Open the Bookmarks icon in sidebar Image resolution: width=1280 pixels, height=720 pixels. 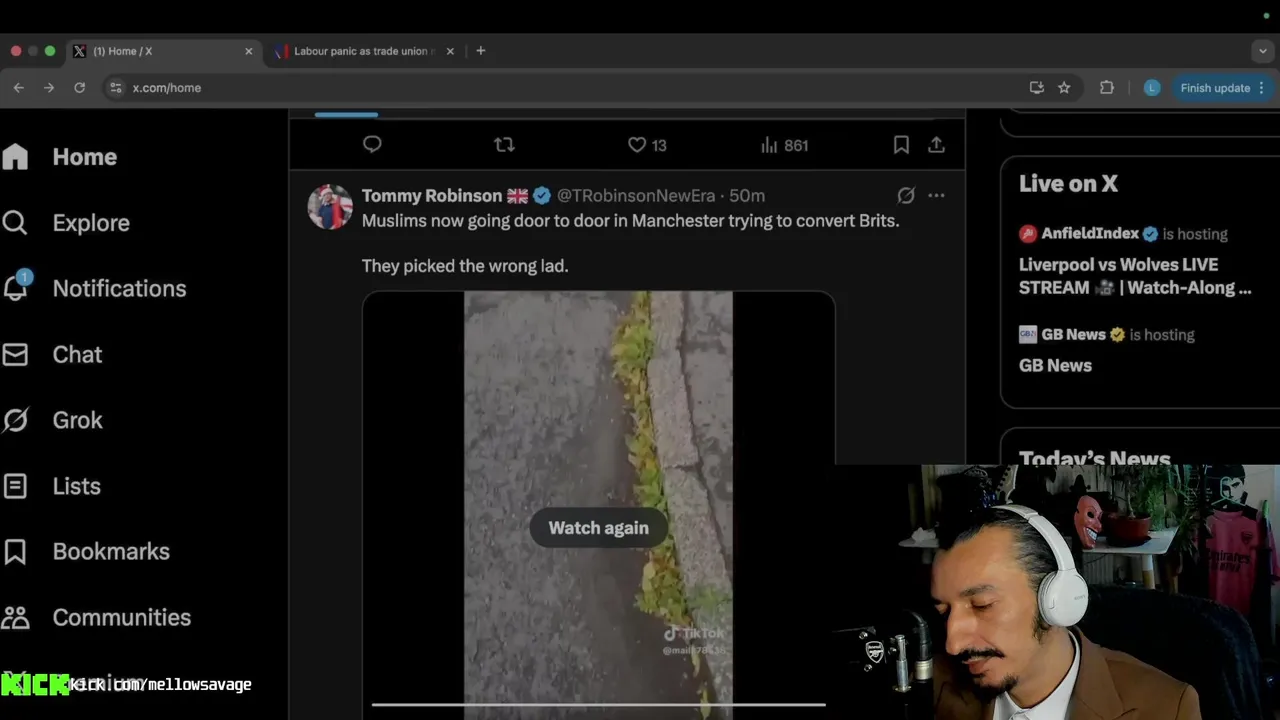(15, 551)
